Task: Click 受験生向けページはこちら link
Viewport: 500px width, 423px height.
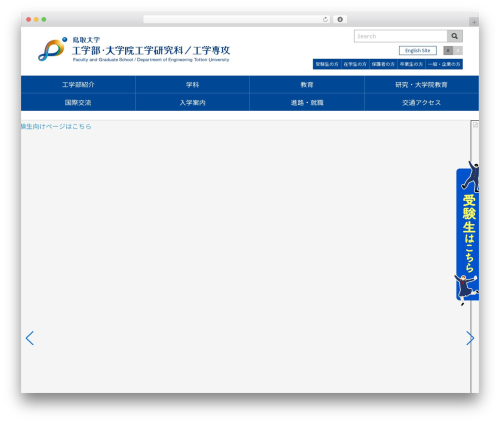Action: point(56,126)
